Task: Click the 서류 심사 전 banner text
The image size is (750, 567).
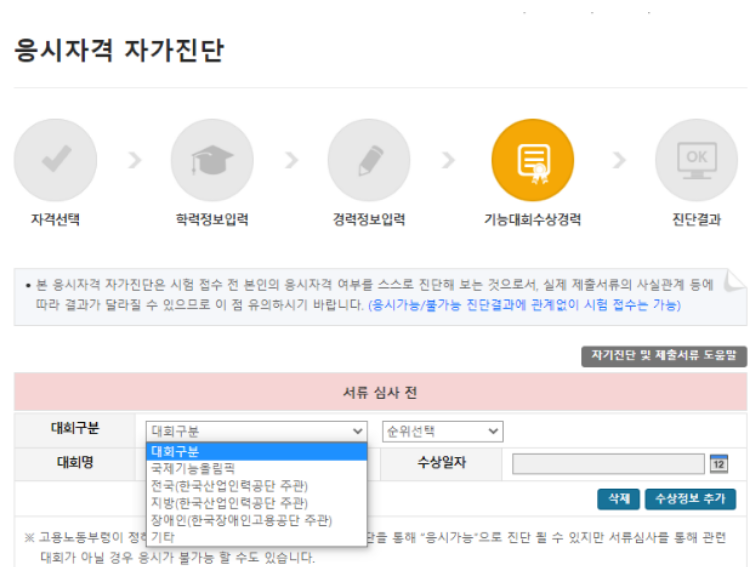Action: click(380, 393)
